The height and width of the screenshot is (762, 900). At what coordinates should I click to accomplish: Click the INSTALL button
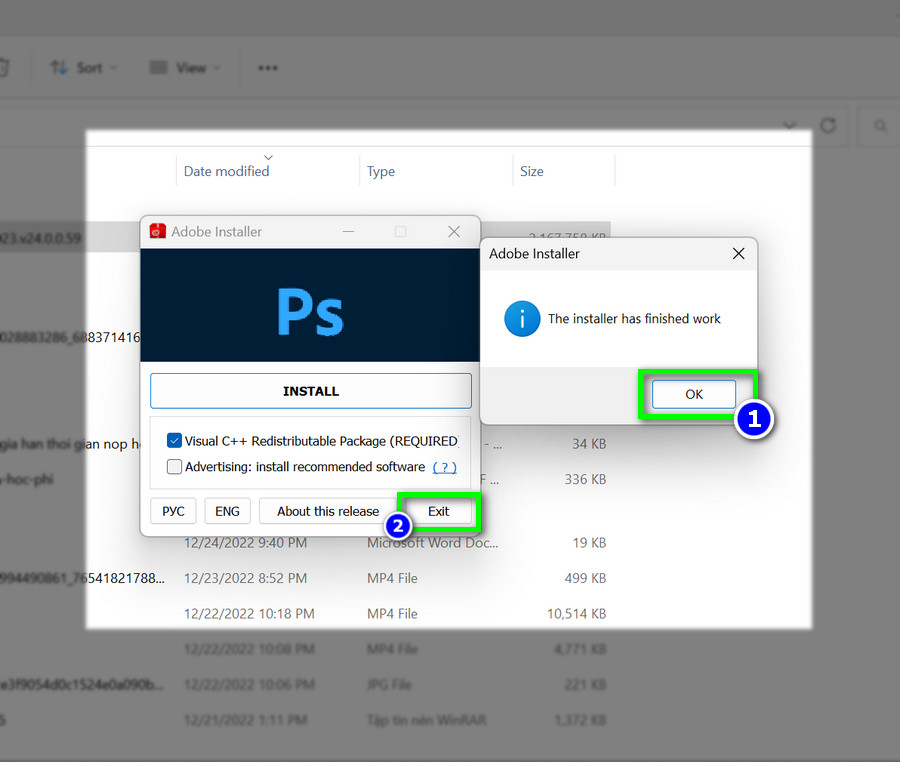pos(311,391)
